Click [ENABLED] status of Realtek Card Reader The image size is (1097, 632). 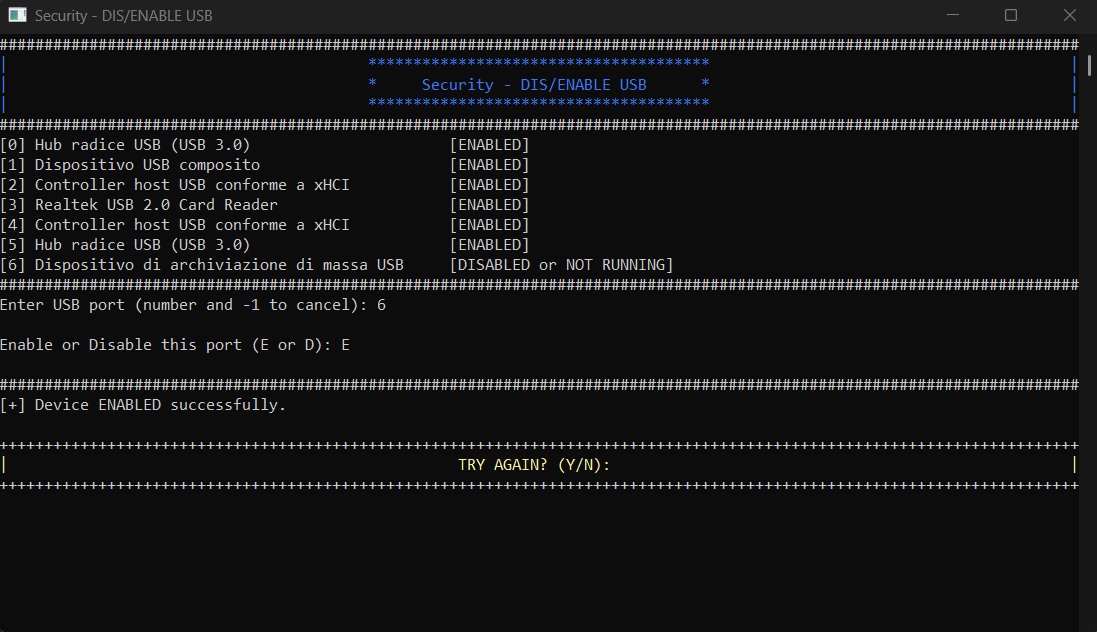click(x=489, y=205)
